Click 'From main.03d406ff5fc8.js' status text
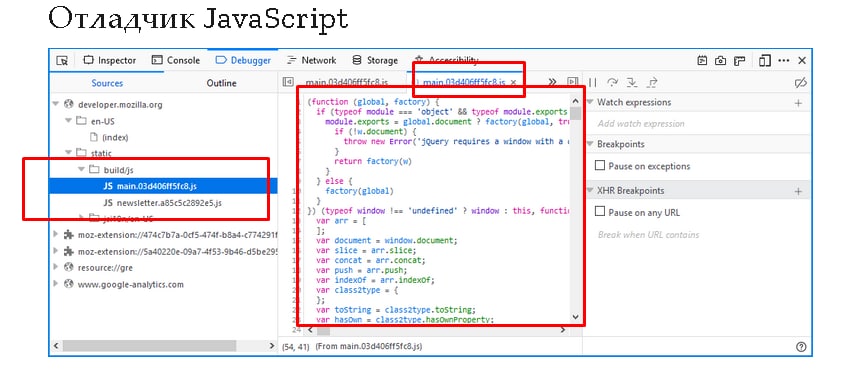The height and width of the screenshot is (375, 847). [x=369, y=346]
